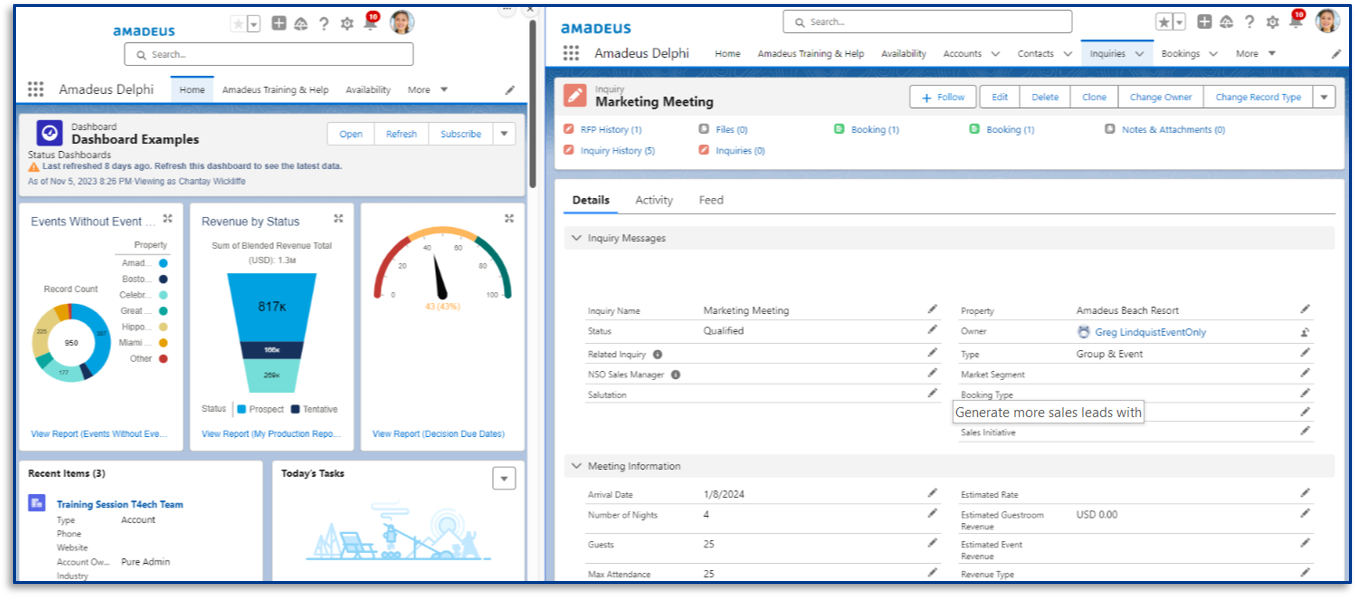Viewport: 1356px width, 597px height.
Task: Edit the Status field with its pencil icon
Action: [x=932, y=330]
